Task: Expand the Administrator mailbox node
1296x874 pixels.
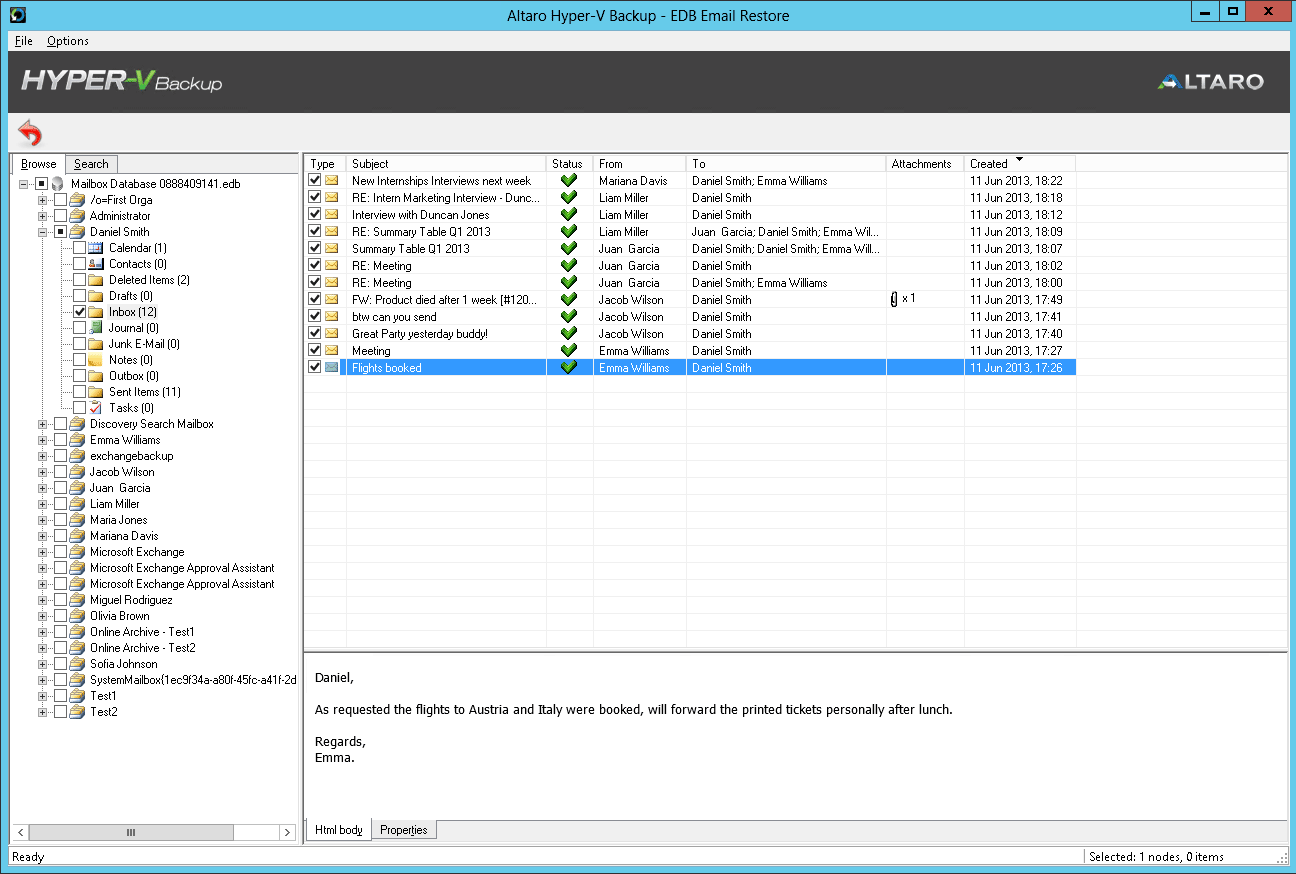Action: [42, 216]
